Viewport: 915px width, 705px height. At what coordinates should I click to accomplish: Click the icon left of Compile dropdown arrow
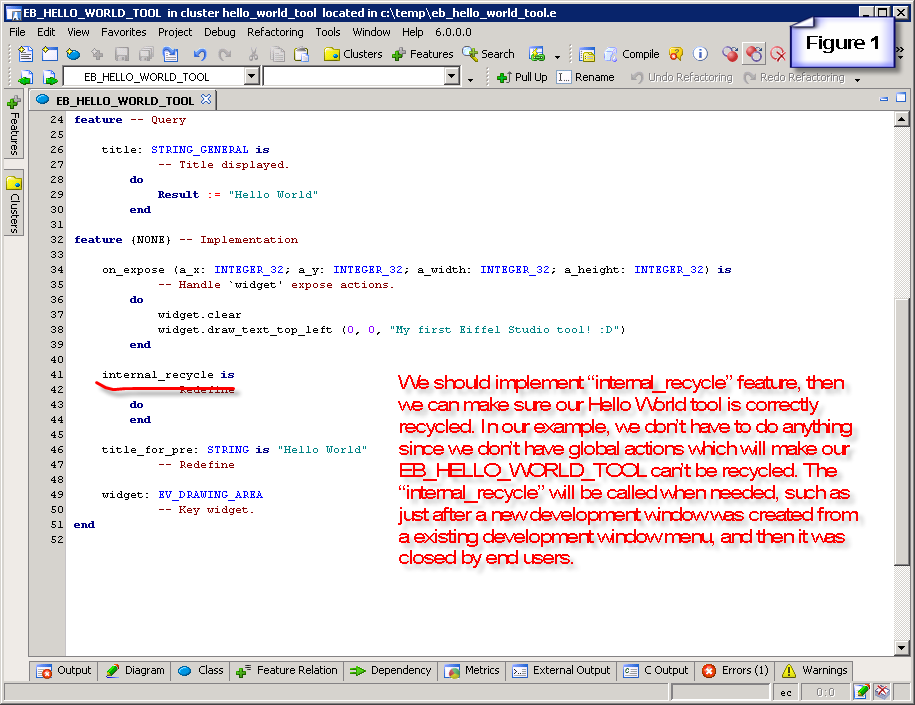537,54
